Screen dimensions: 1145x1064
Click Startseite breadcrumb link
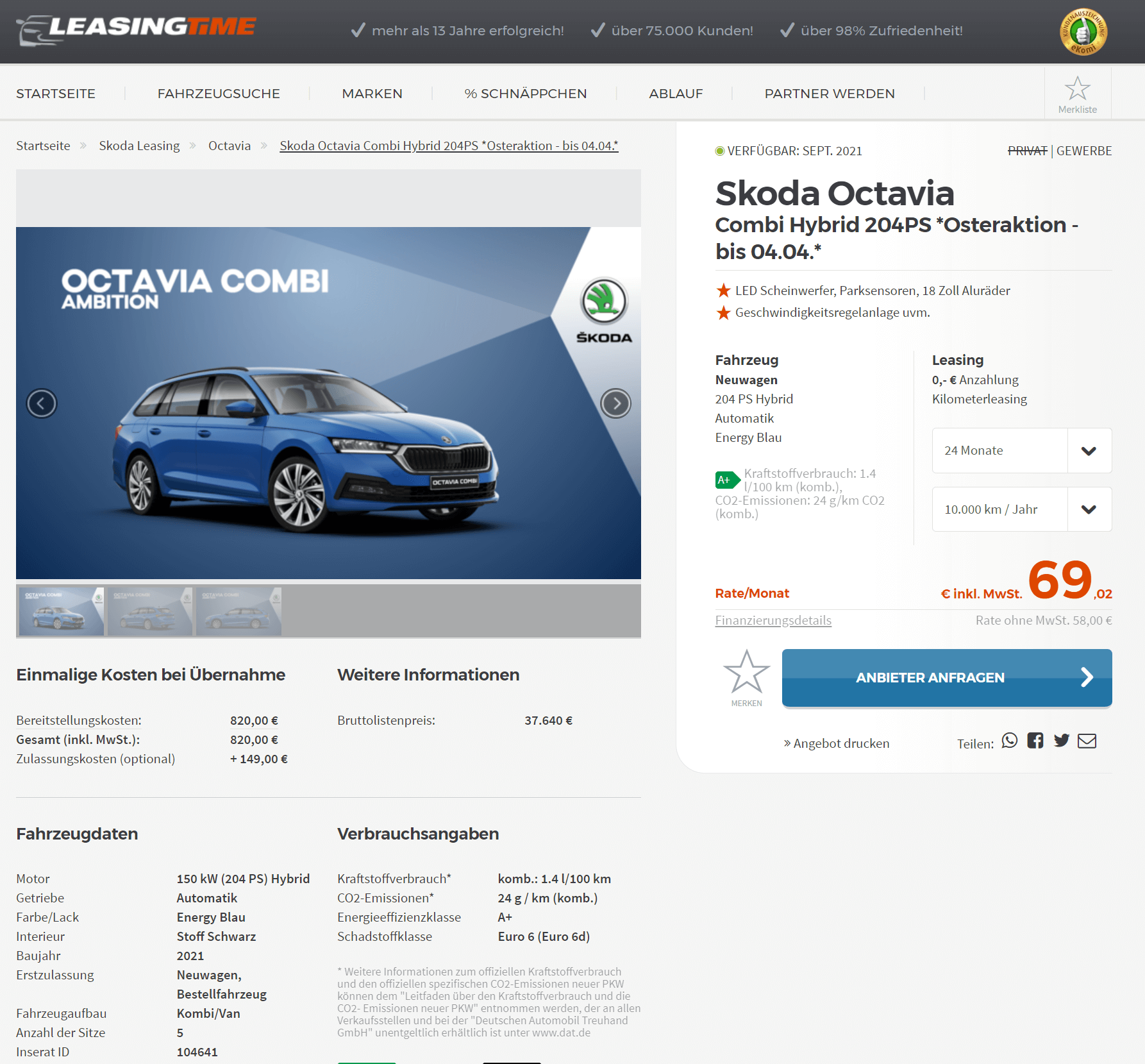point(43,146)
